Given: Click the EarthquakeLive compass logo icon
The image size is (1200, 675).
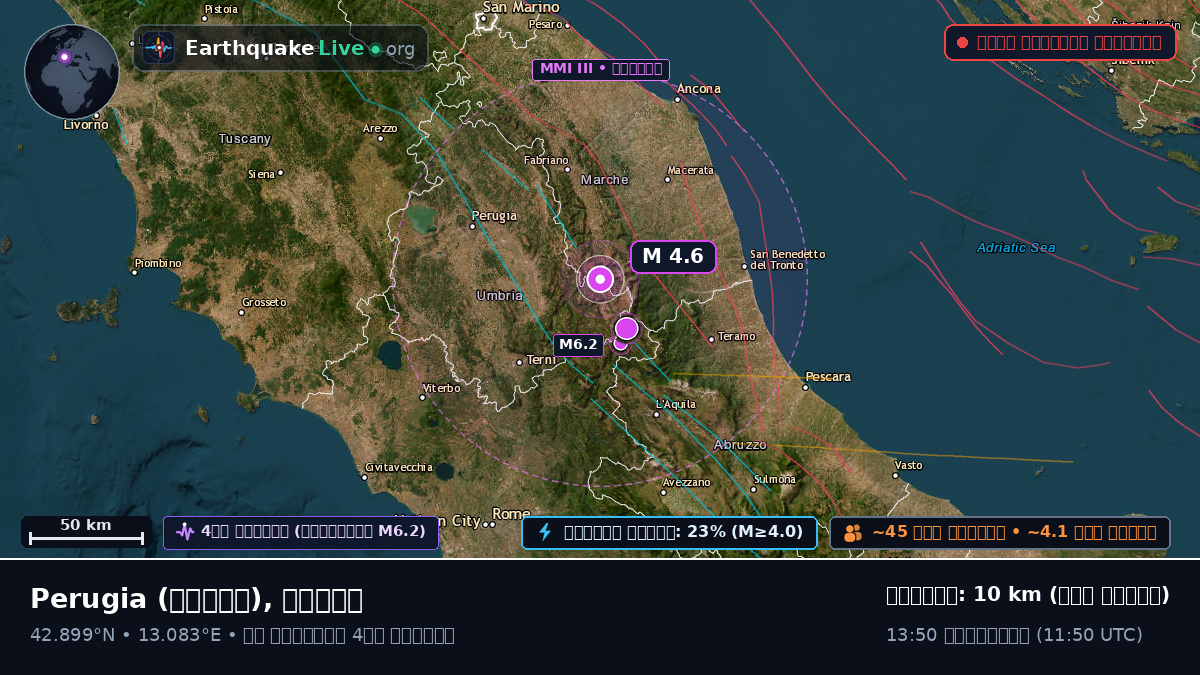Looking at the screenshot, I should click(159, 48).
